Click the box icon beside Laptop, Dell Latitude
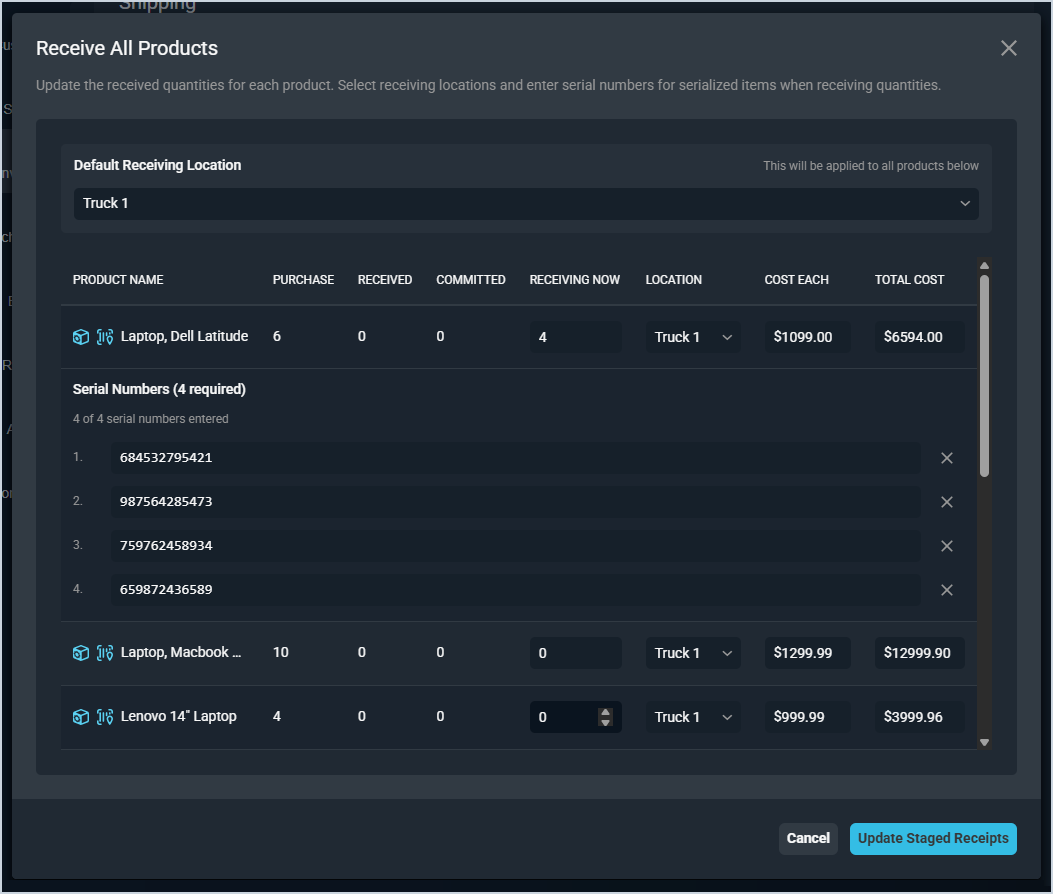This screenshot has width=1053, height=894. tap(81, 337)
